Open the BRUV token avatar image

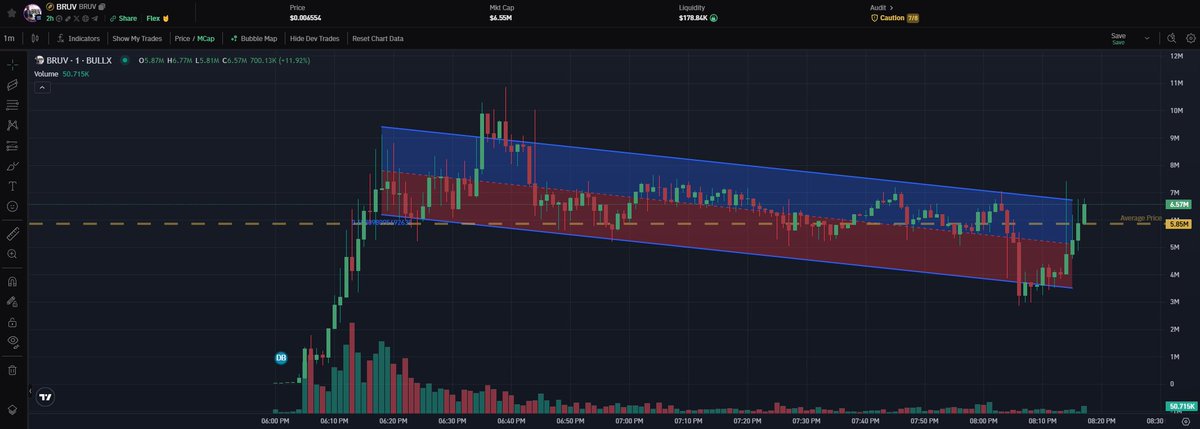(x=32, y=13)
